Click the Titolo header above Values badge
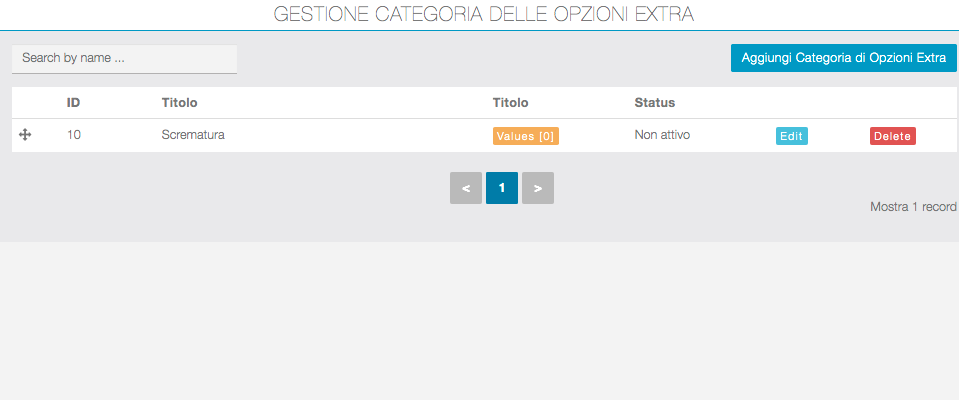This screenshot has width=959, height=400. point(510,102)
